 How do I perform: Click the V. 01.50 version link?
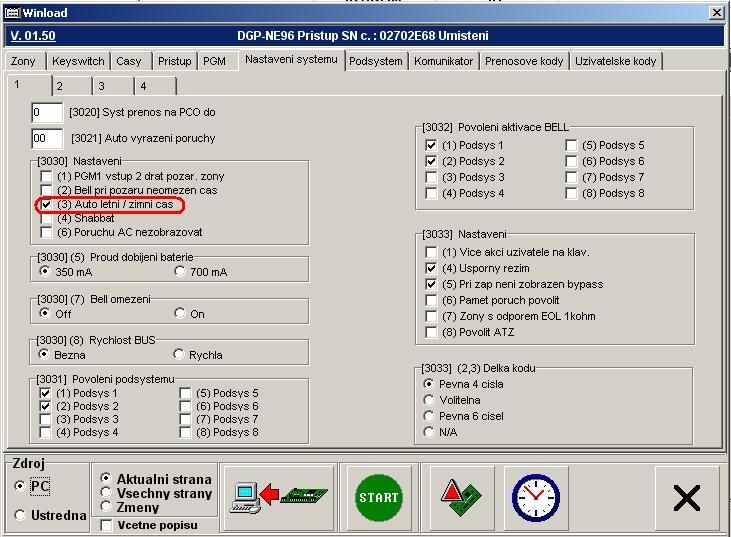(33, 36)
